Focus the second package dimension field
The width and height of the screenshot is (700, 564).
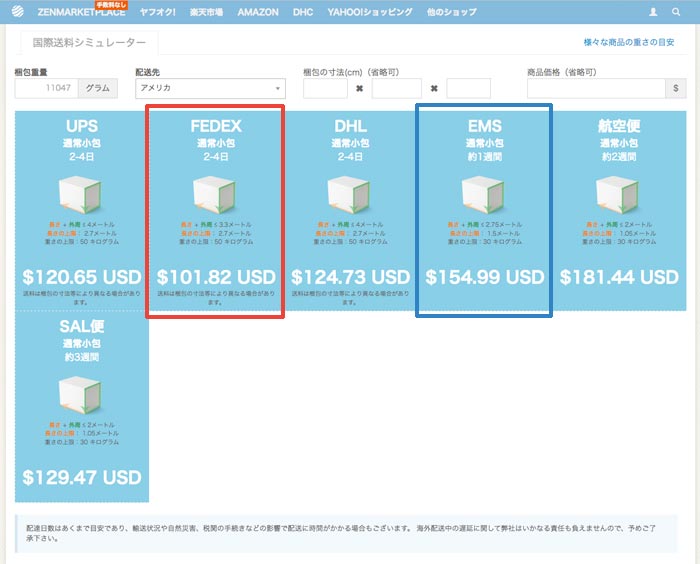(396, 88)
